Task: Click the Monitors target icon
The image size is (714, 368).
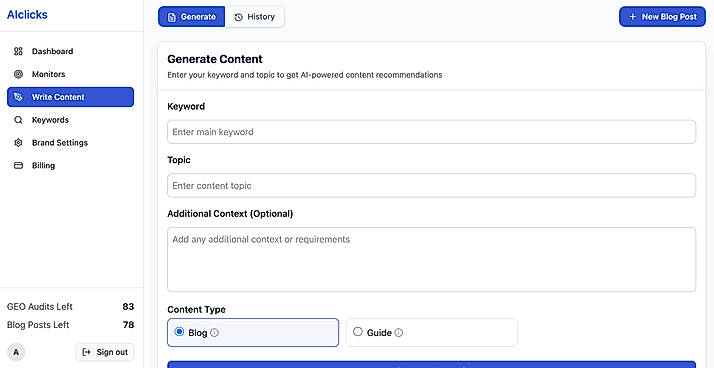Action: (18, 74)
